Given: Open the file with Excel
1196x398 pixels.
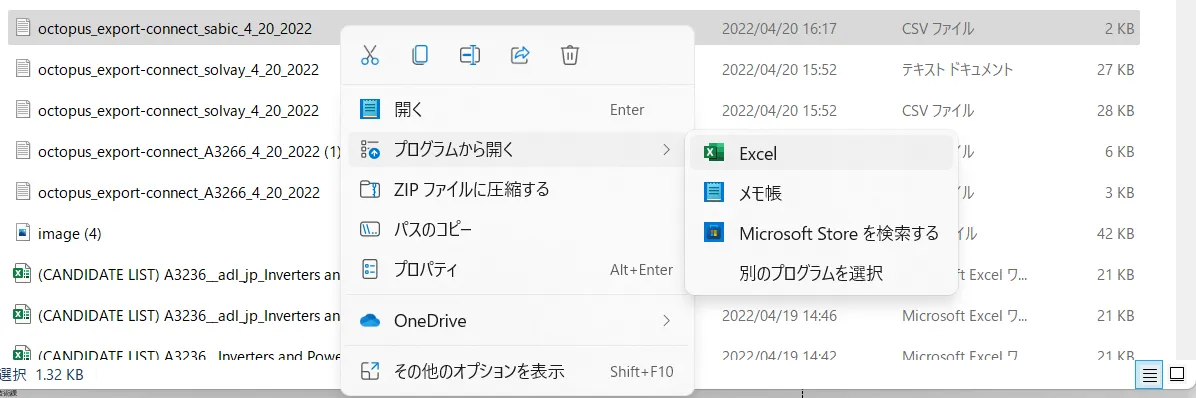Looking at the screenshot, I should (821, 153).
